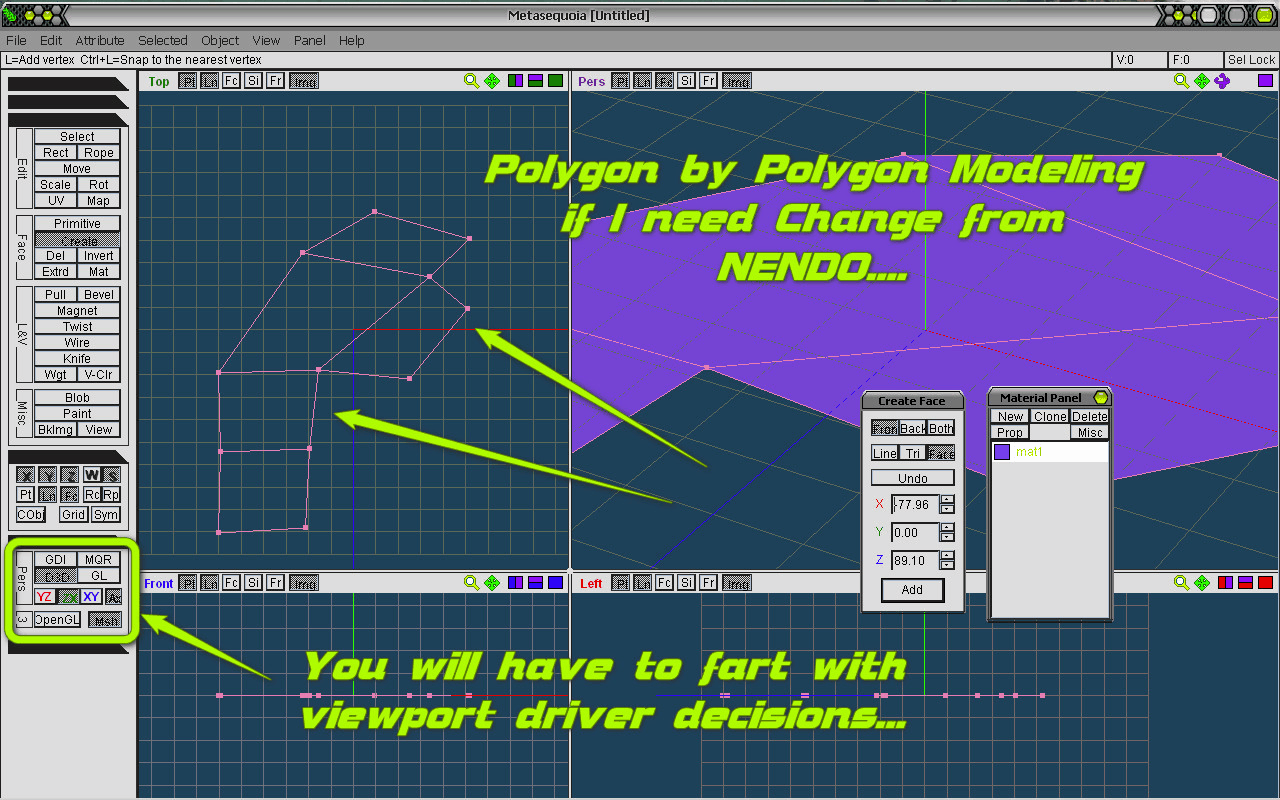Select the Back option in Create Face
Viewport: 1280px width, 800px height.
coord(913,428)
